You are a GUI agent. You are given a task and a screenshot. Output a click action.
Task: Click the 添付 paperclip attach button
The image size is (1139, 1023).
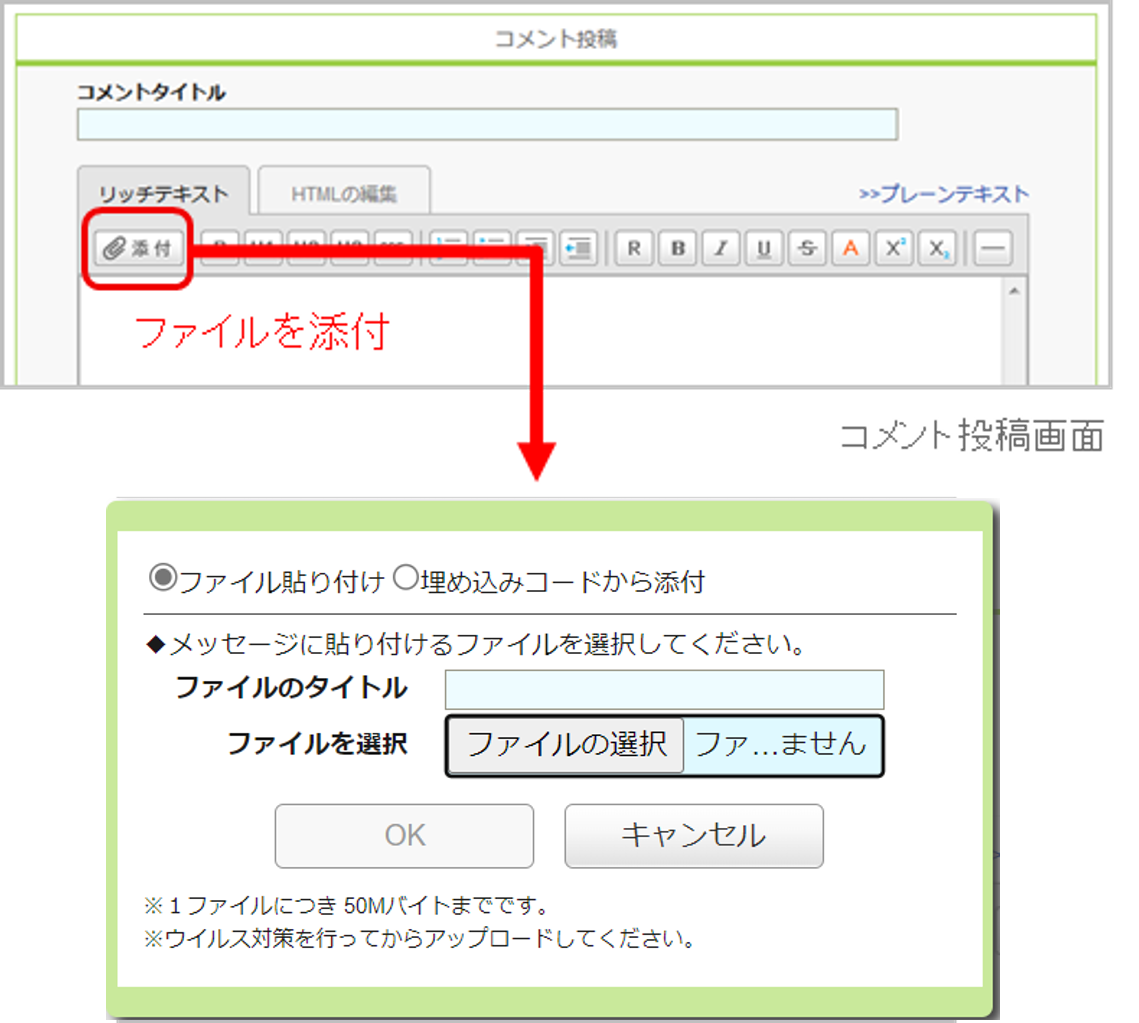137,248
